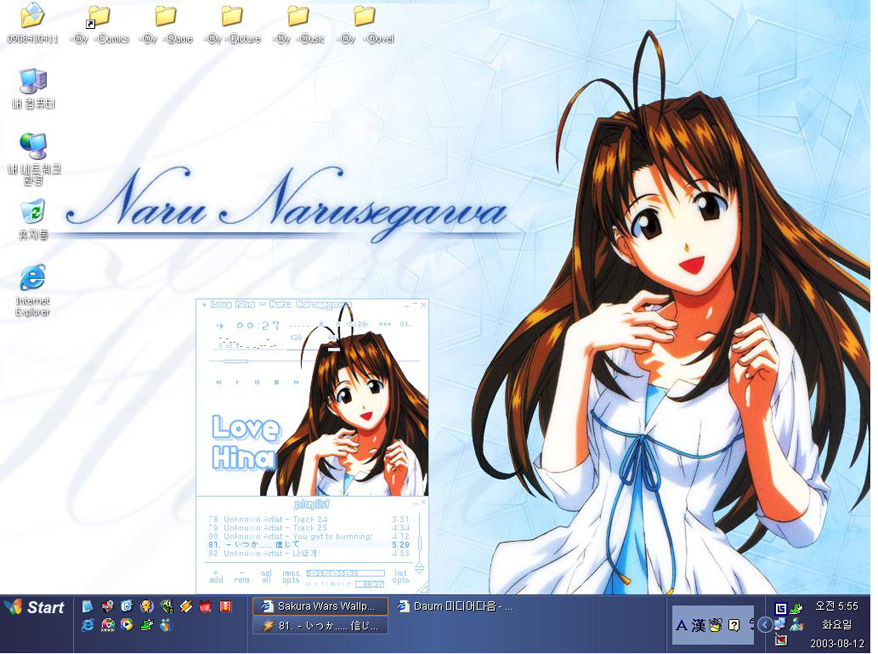Click the playlist rem button

241,577
